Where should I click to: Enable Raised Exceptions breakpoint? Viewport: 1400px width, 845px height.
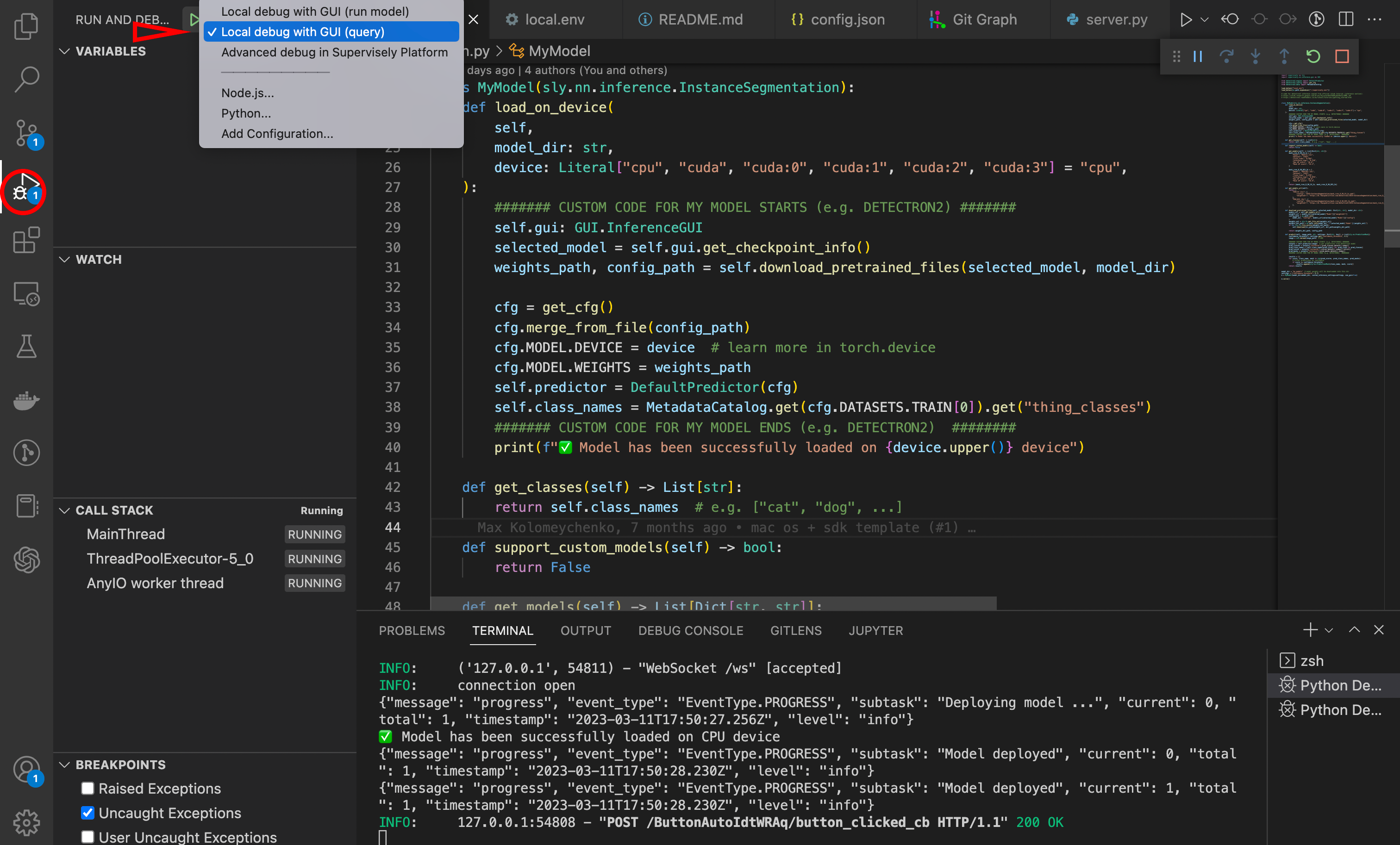tap(87, 788)
